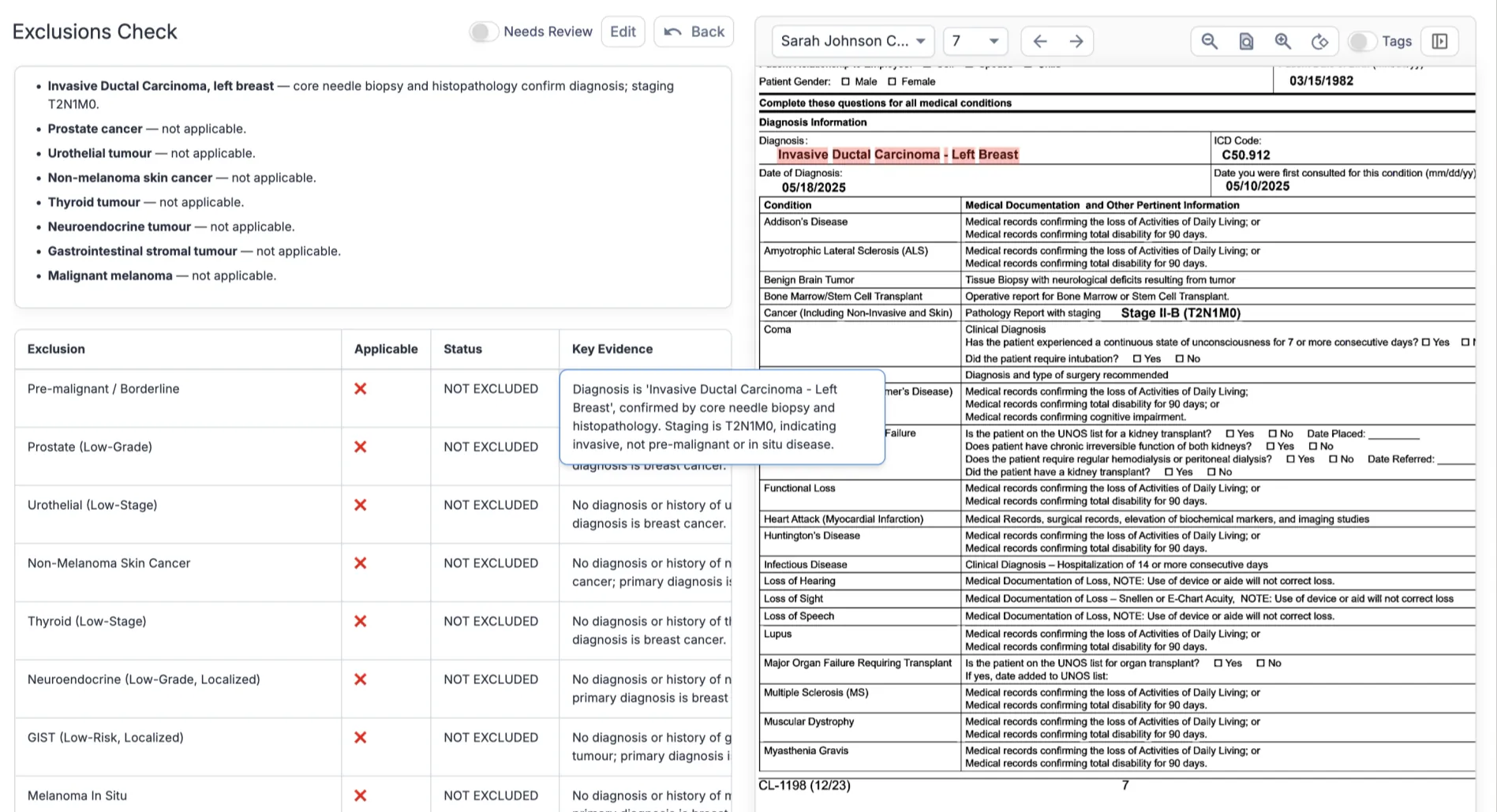
Task: Zoom in on the document viewer
Action: [1283, 41]
